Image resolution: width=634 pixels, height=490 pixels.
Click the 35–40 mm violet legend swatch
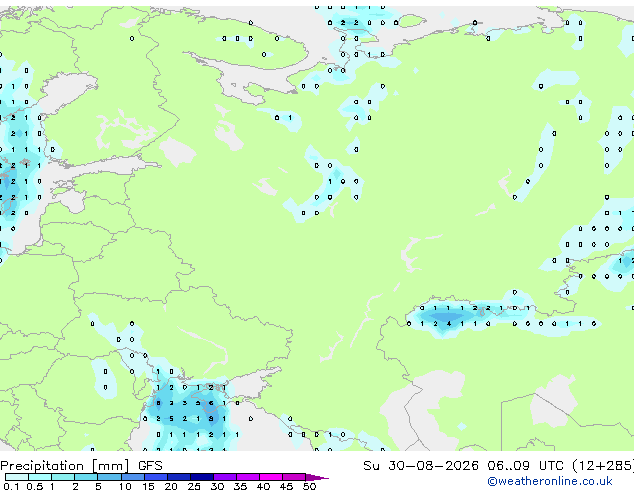coord(247,477)
